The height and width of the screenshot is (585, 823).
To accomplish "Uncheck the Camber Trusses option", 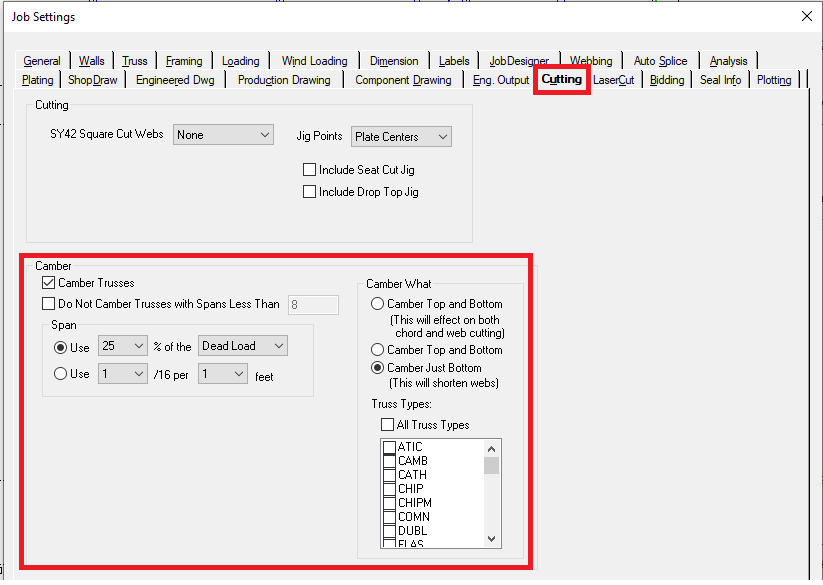I will (47, 282).
